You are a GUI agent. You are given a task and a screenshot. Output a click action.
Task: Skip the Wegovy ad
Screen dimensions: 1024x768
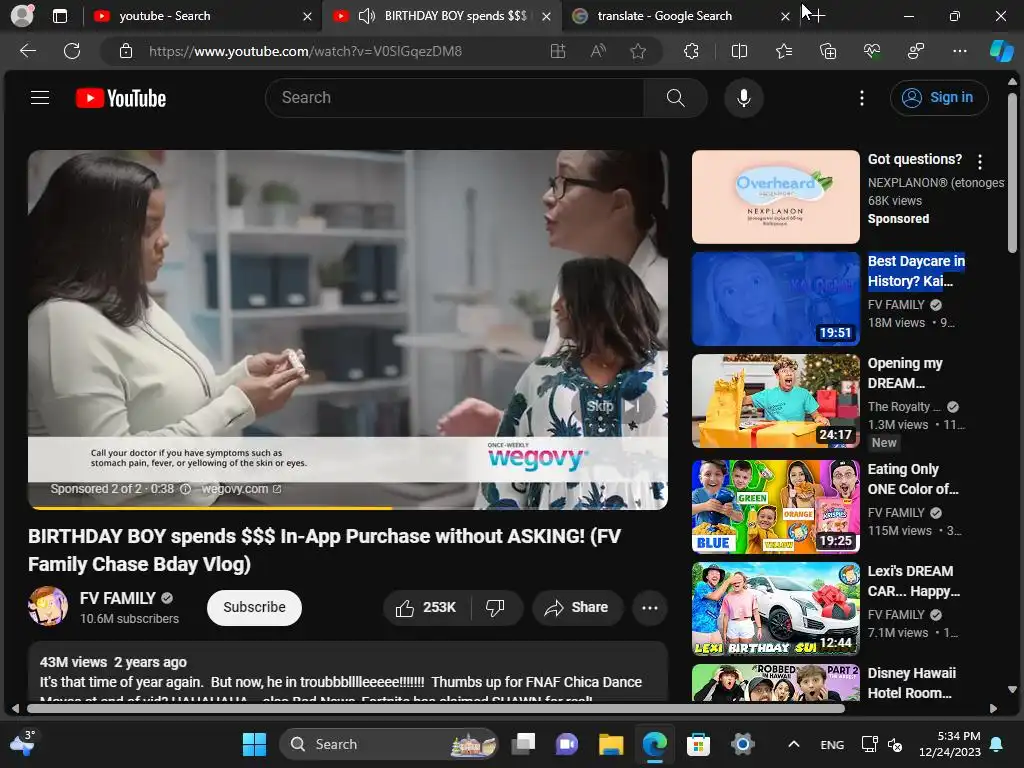(613, 406)
